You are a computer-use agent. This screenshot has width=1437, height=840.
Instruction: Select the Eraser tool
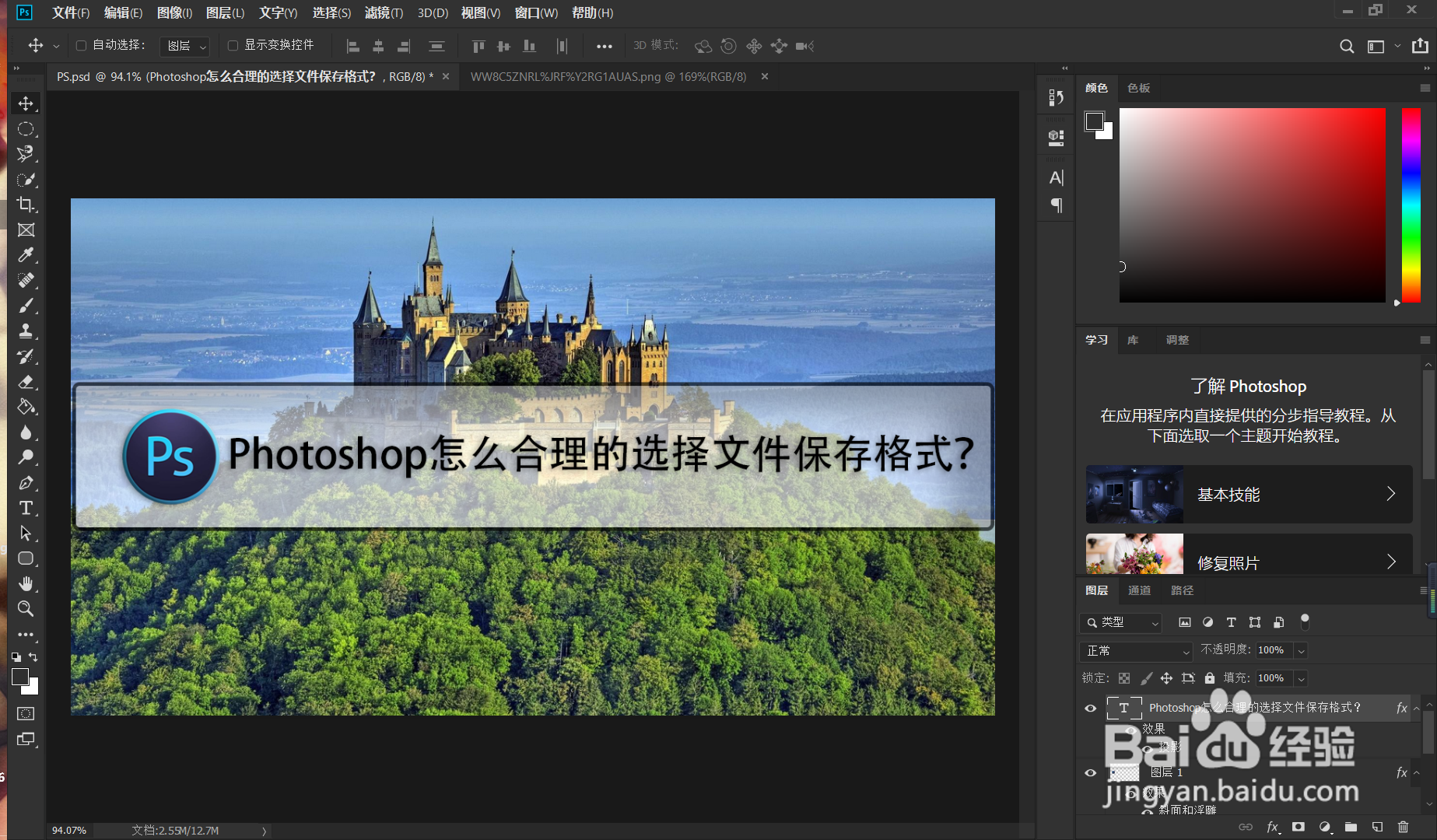26,382
